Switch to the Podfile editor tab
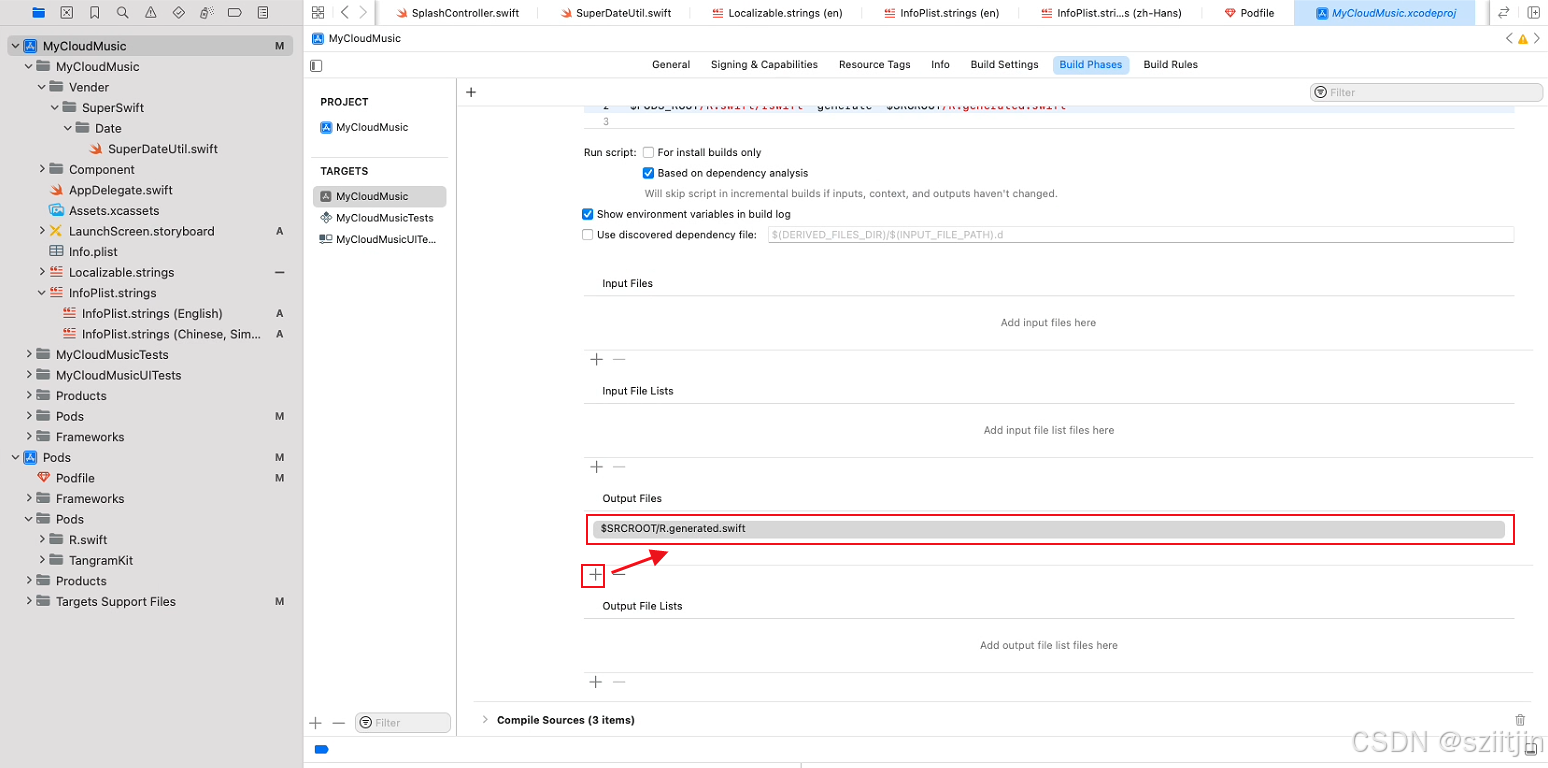This screenshot has height=768, width=1548. pyautogui.click(x=1249, y=13)
